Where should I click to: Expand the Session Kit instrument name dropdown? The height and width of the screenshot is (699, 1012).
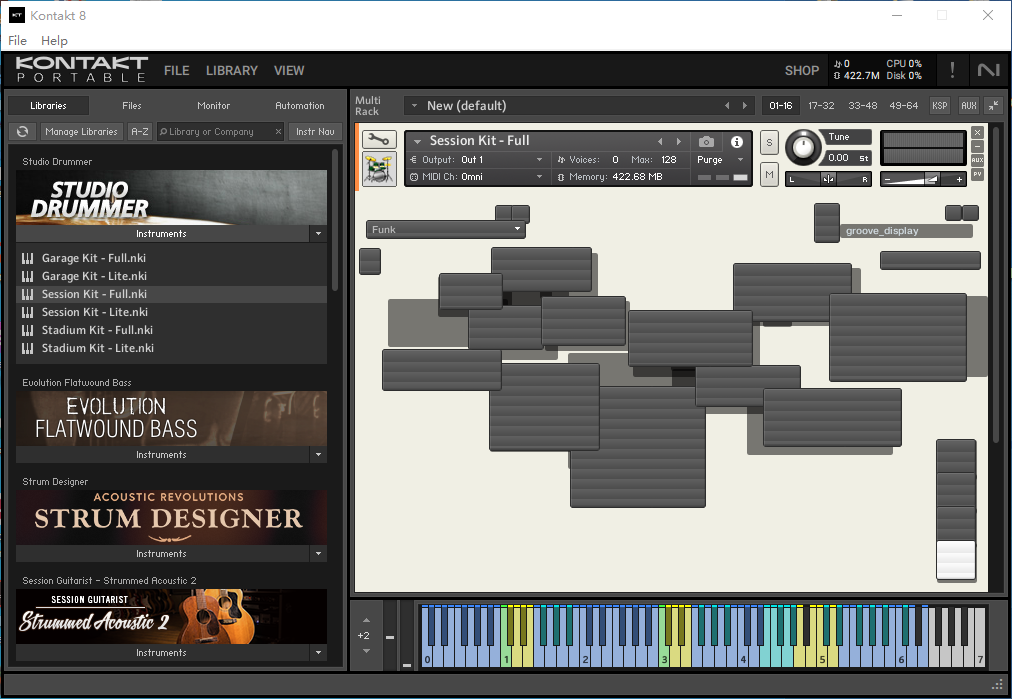pos(417,141)
